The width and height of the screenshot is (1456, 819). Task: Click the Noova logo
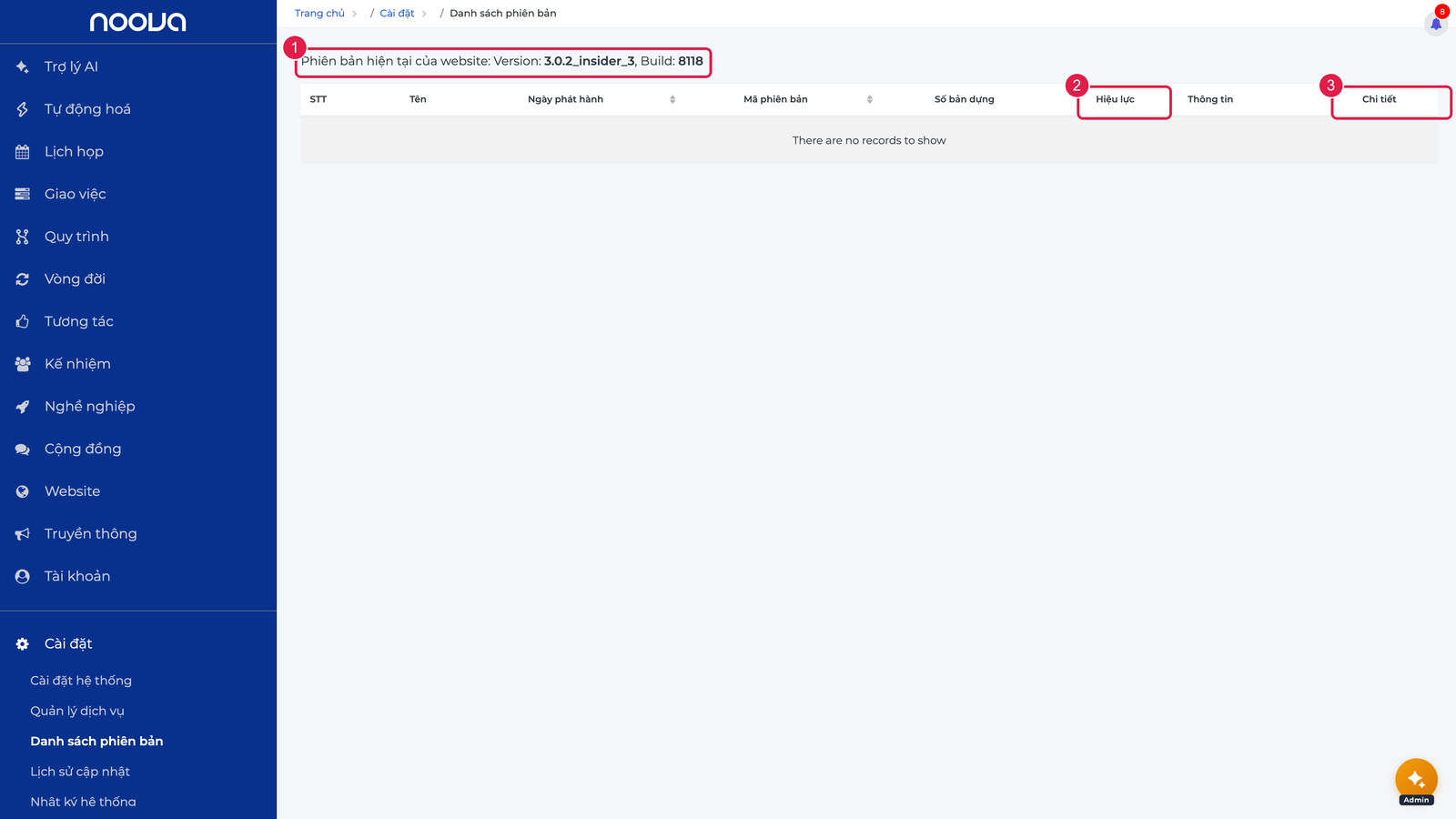coord(138,22)
